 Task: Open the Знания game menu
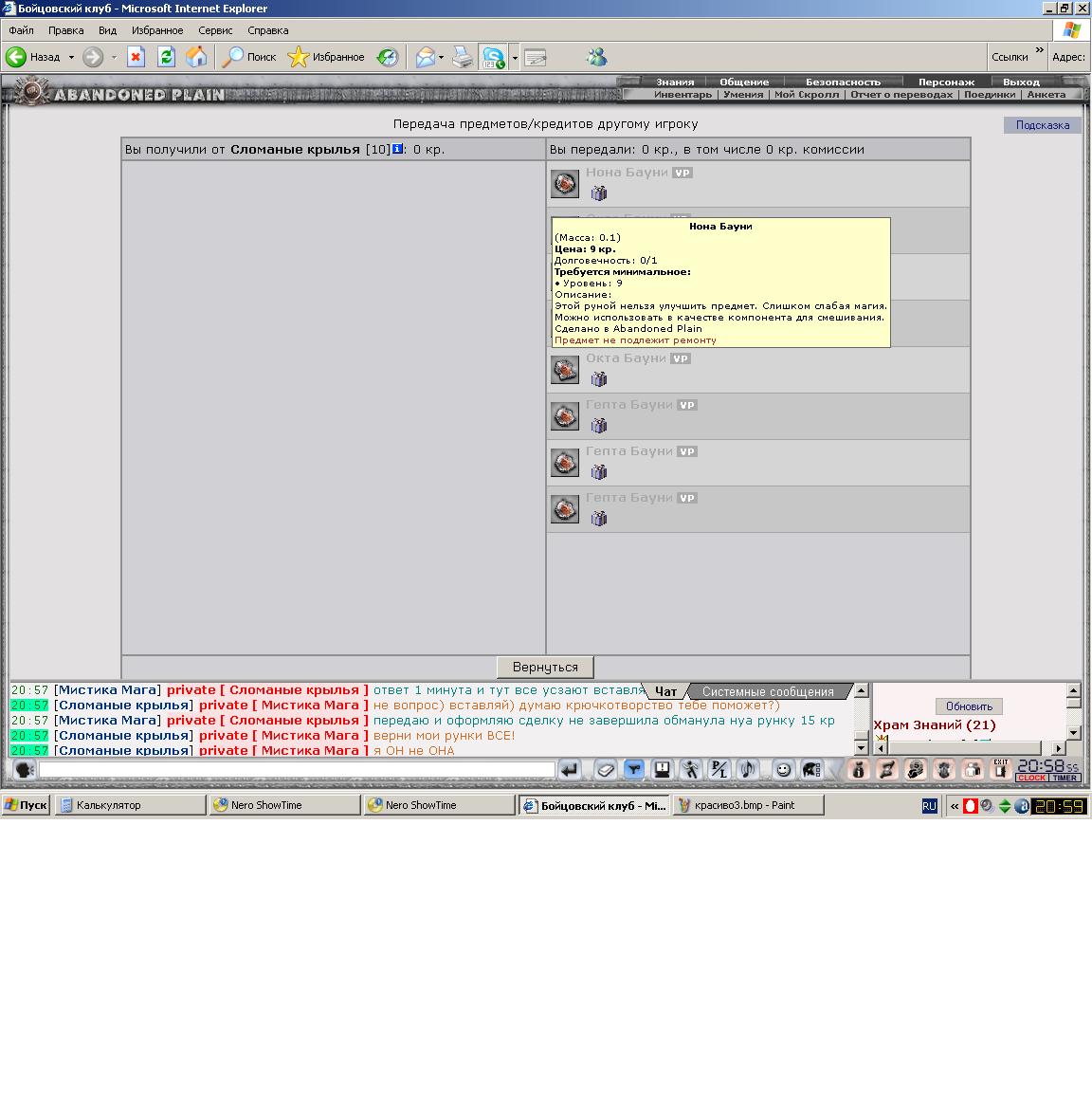click(675, 82)
